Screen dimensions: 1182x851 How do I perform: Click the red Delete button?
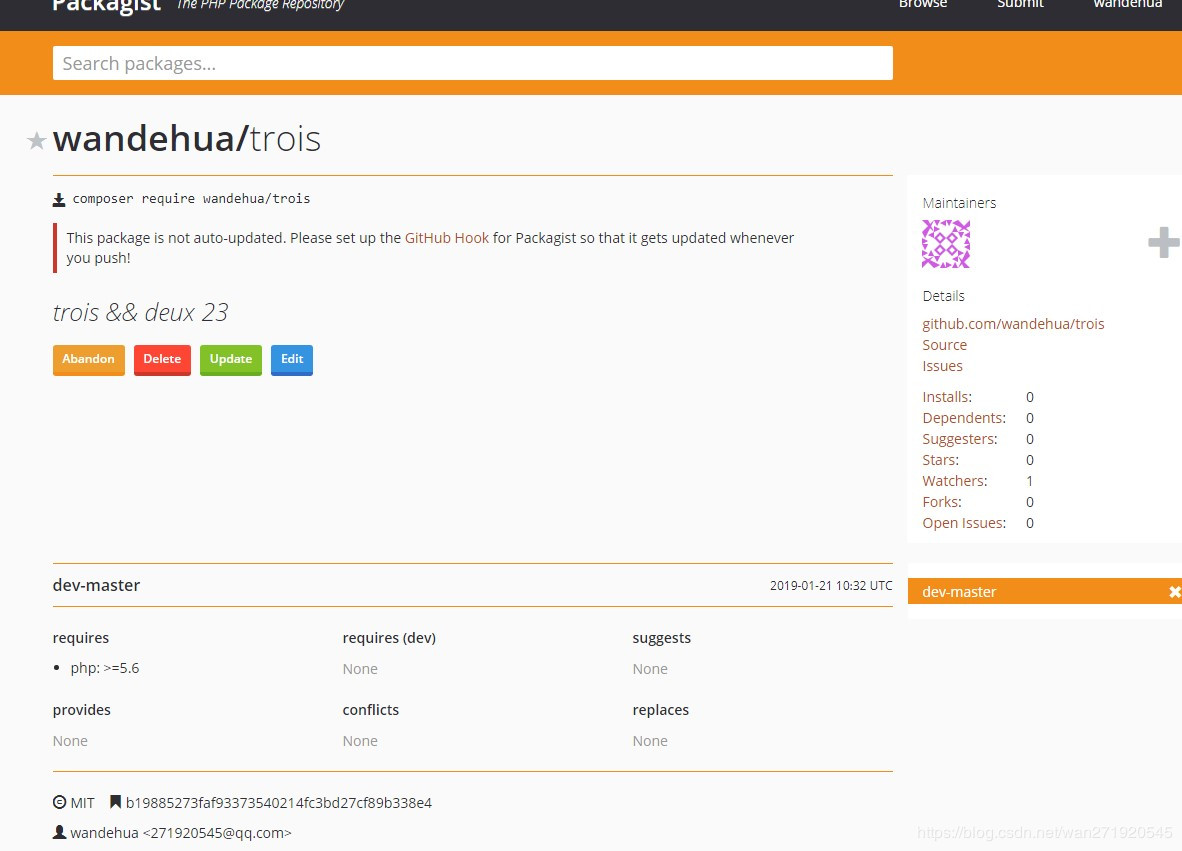coord(162,360)
